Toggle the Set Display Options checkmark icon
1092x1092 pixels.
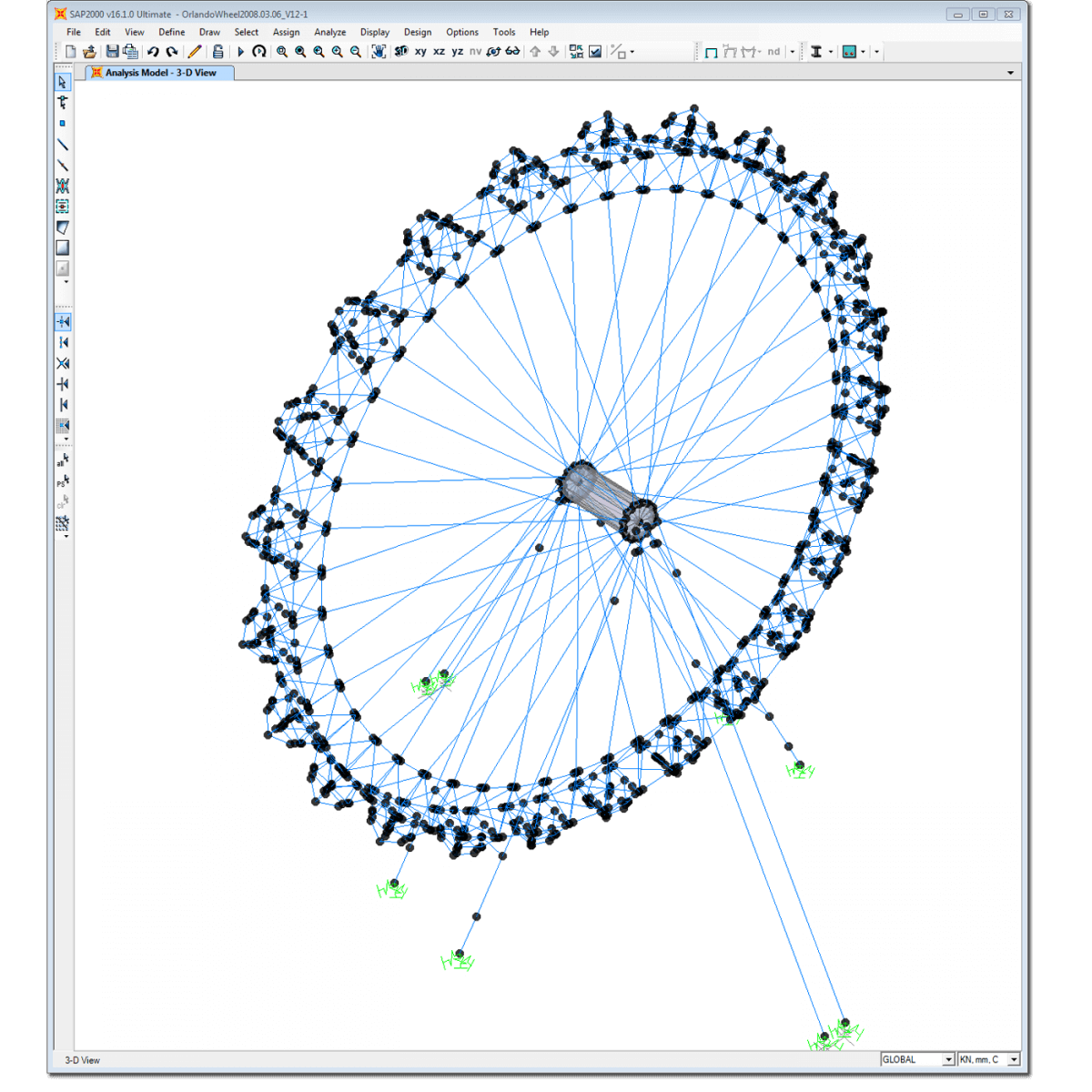595,52
